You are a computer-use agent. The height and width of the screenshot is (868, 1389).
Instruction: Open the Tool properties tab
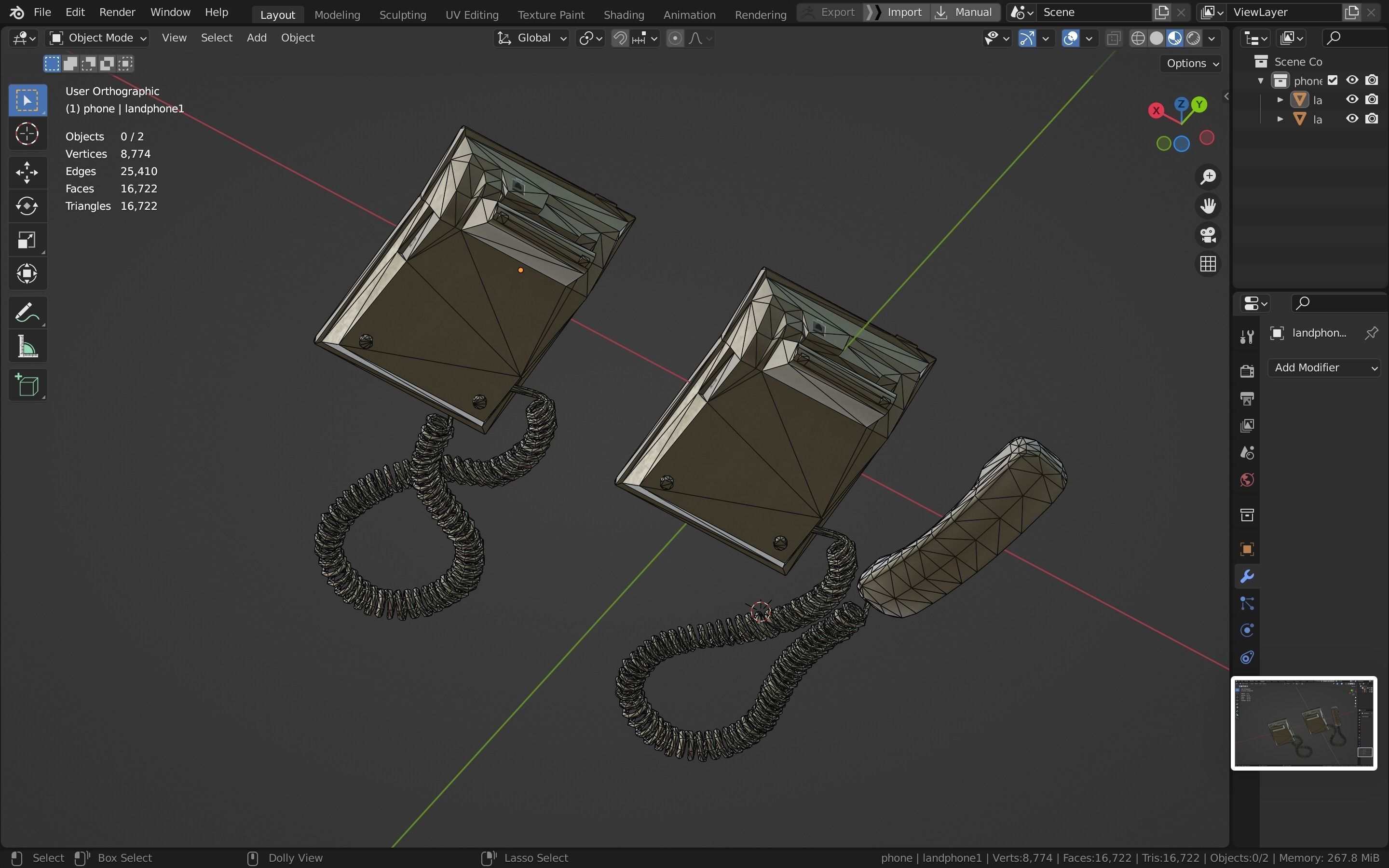click(x=1247, y=337)
